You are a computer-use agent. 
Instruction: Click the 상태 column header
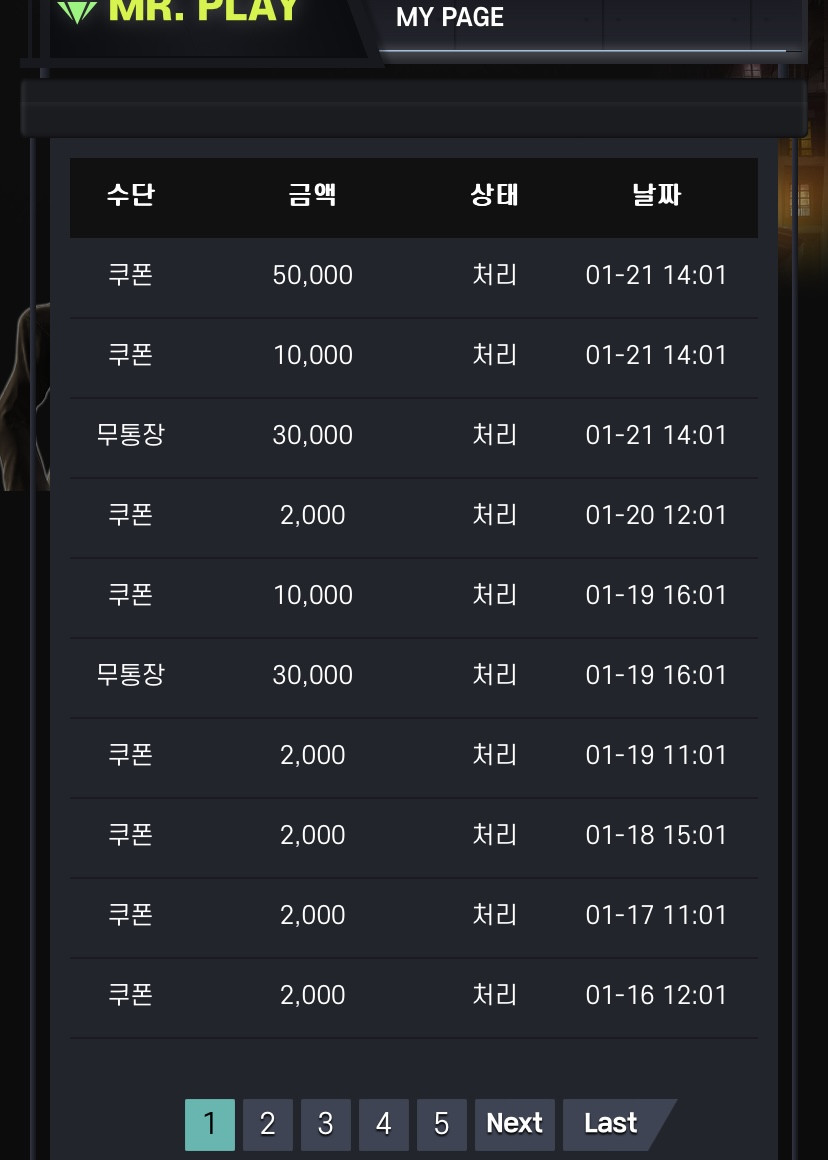point(494,195)
